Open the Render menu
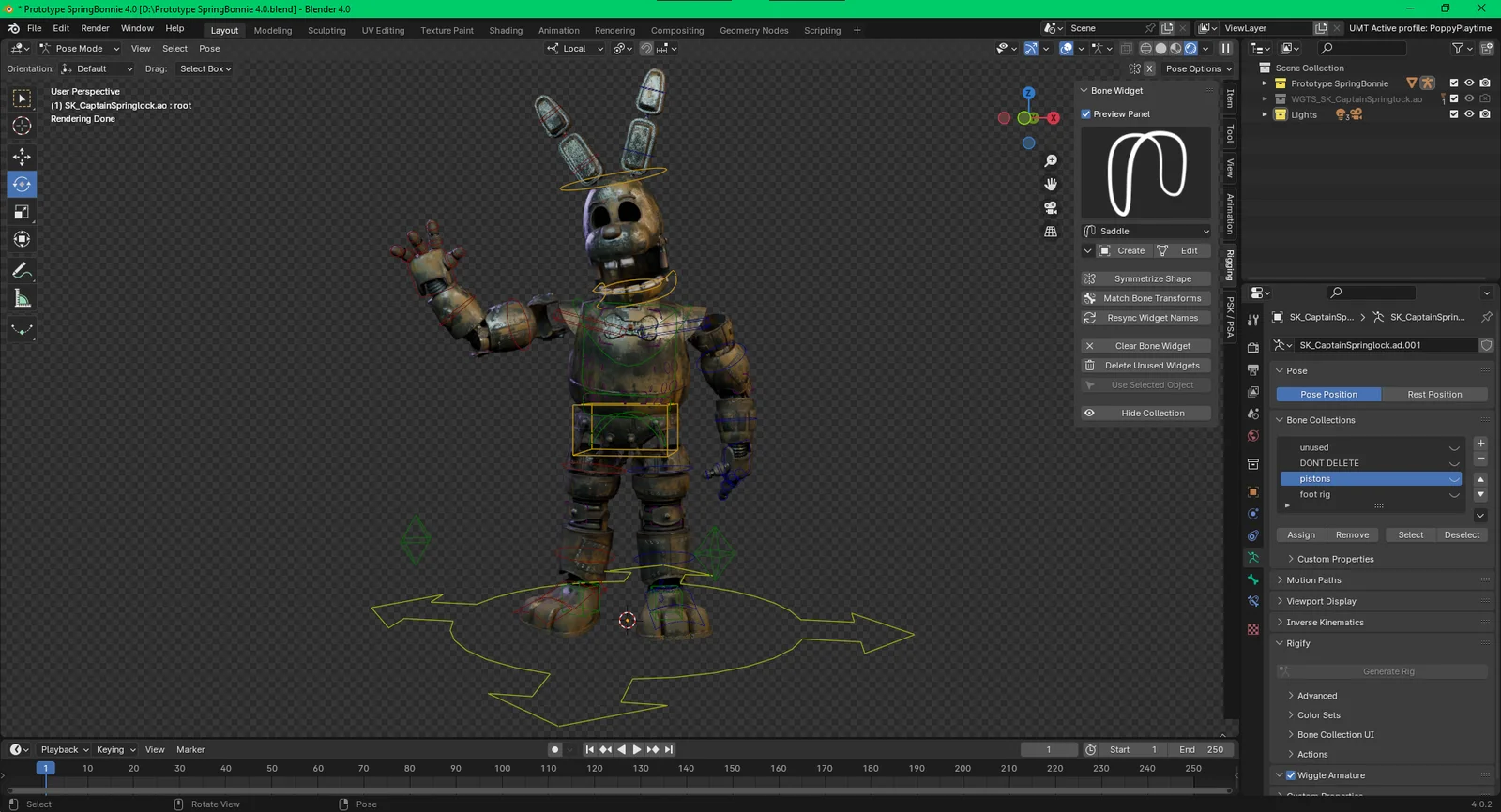Image resolution: width=1501 pixels, height=812 pixels. 95,28
